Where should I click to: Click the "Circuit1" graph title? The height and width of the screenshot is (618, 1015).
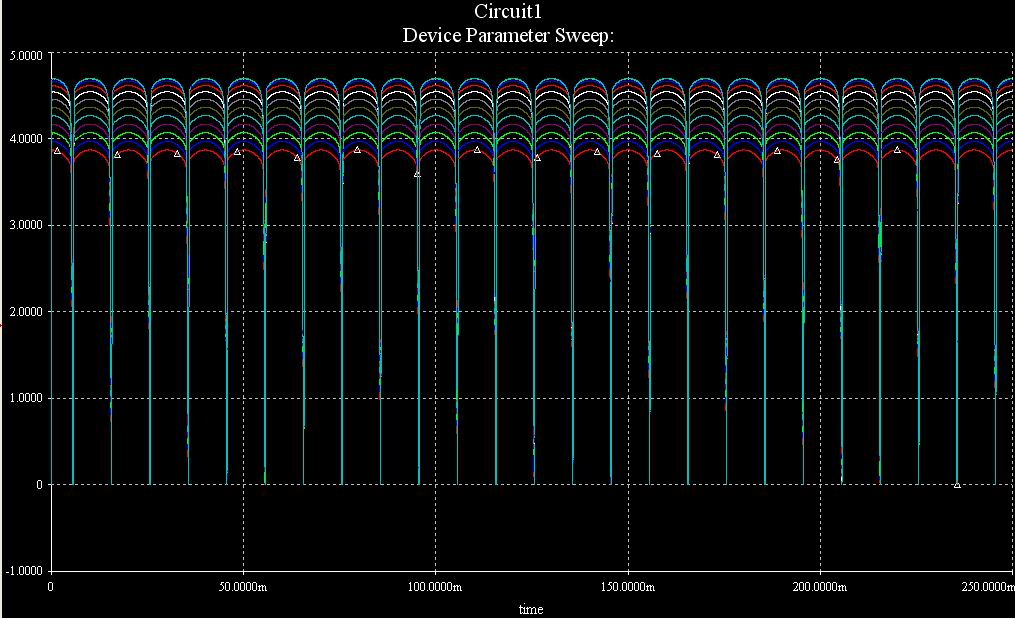pyautogui.click(x=507, y=12)
